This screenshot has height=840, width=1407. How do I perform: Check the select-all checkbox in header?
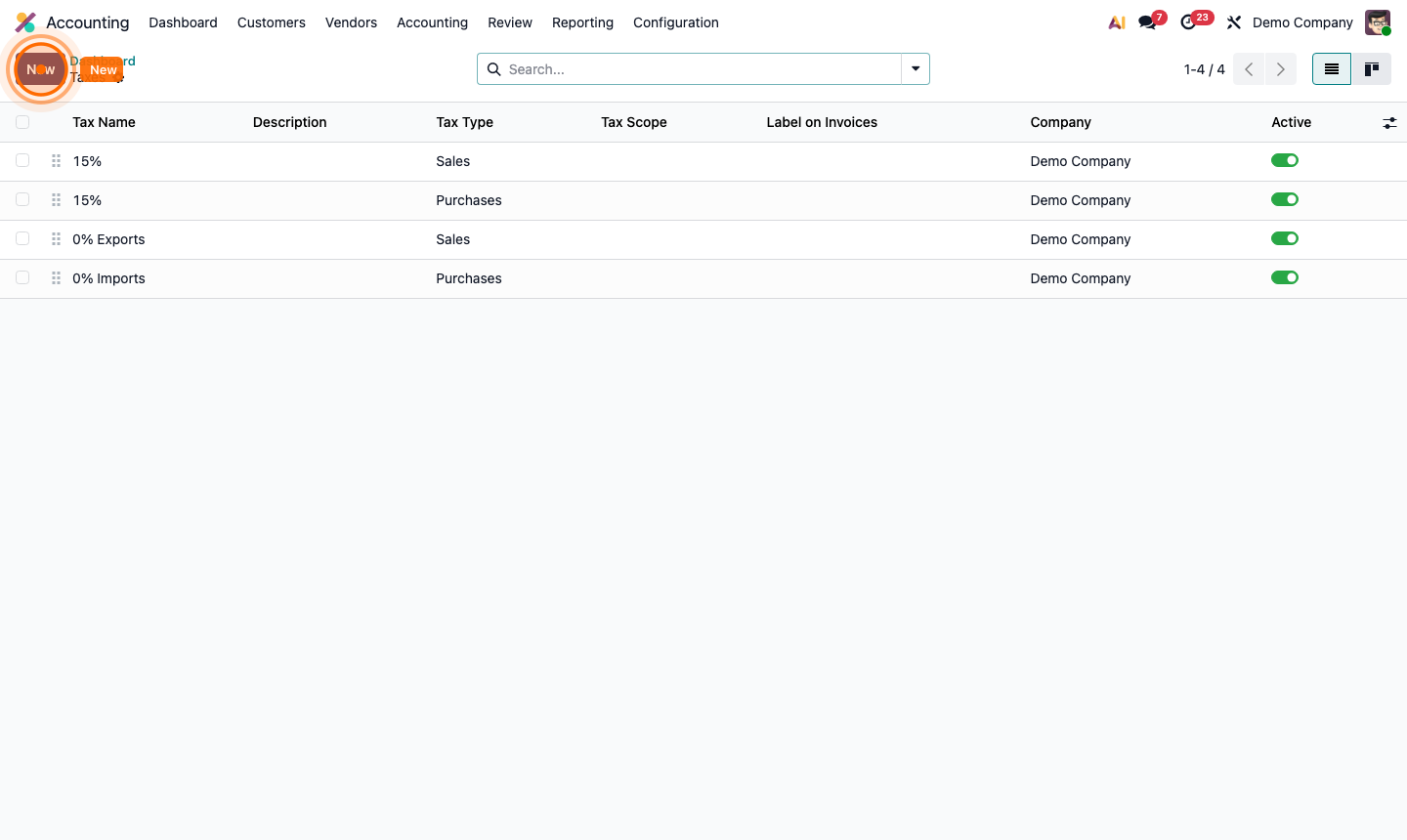(22, 121)
